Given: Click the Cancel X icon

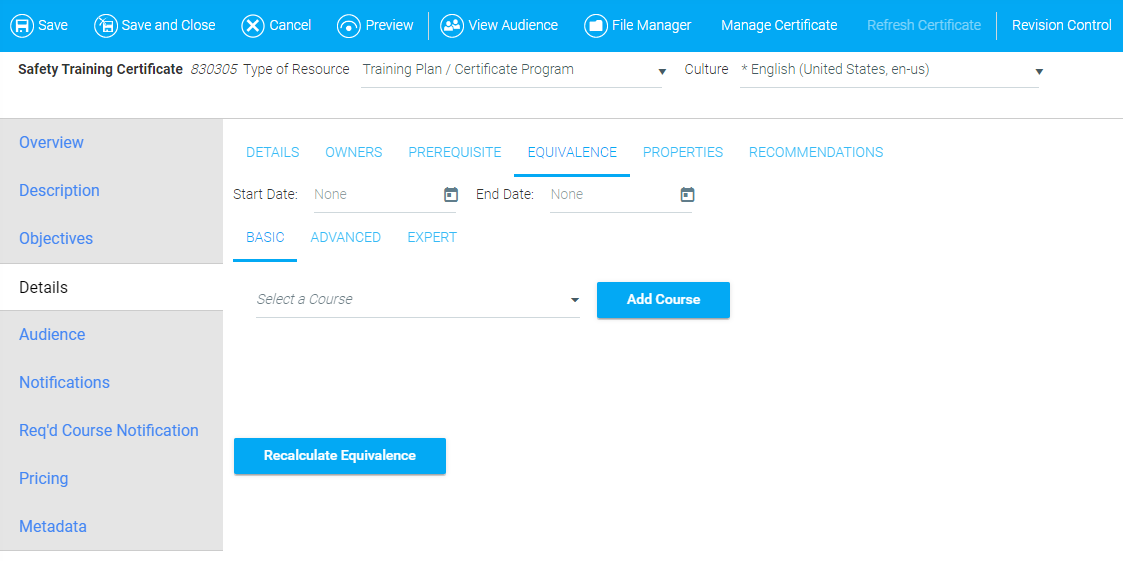Looking at the screenshot, I should tap(253, 26).
